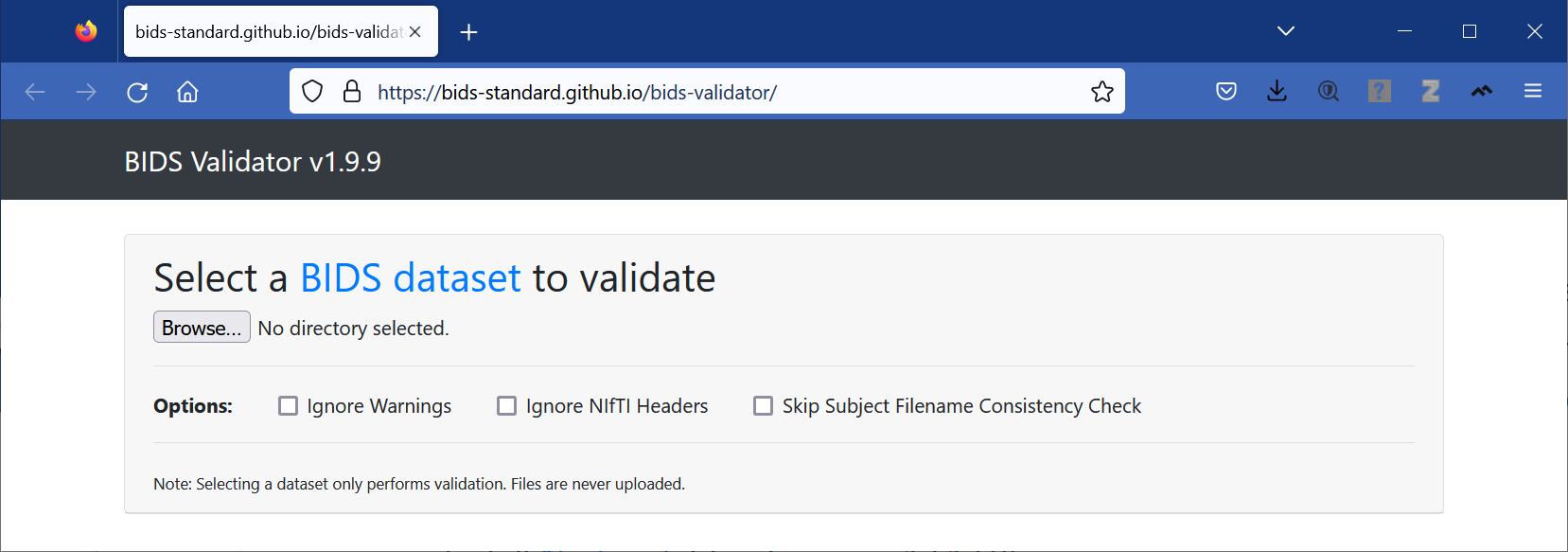
Task: Open a new browser tab
Action: [x=468, y=32]
